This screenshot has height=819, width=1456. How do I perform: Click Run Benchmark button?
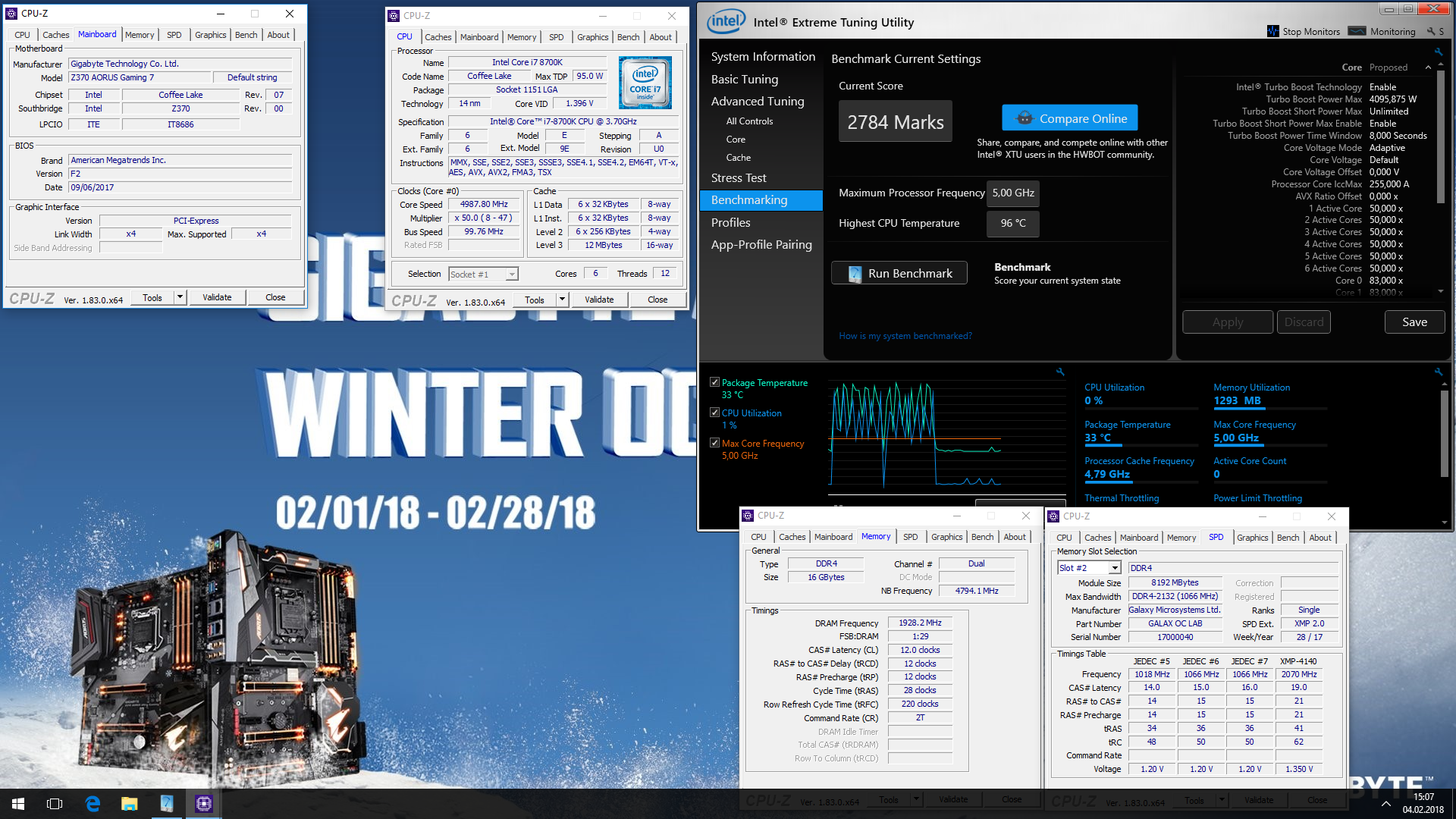[899, 273]
